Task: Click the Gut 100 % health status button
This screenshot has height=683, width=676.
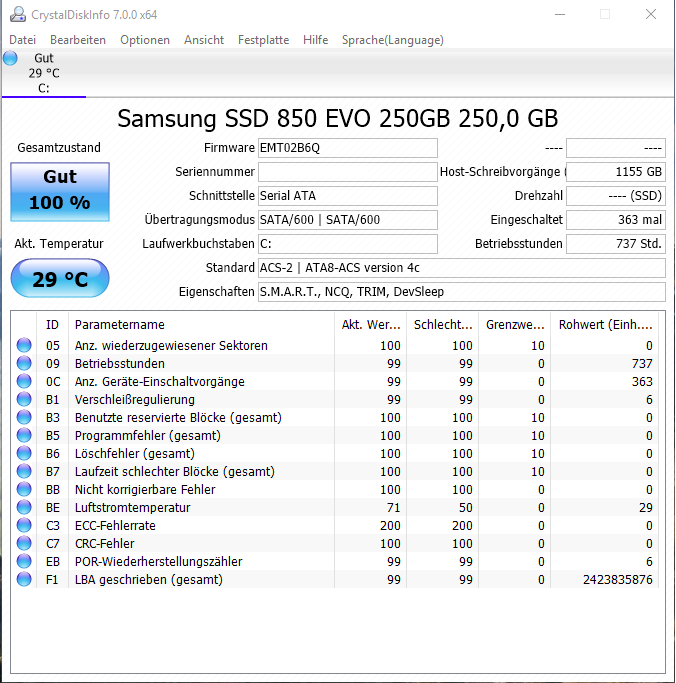Action: (60, 192)
